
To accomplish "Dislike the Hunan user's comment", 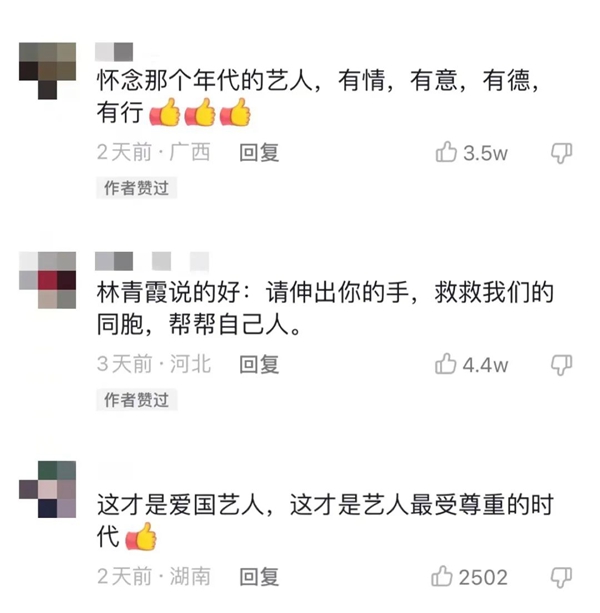I will tap(562, 577).
